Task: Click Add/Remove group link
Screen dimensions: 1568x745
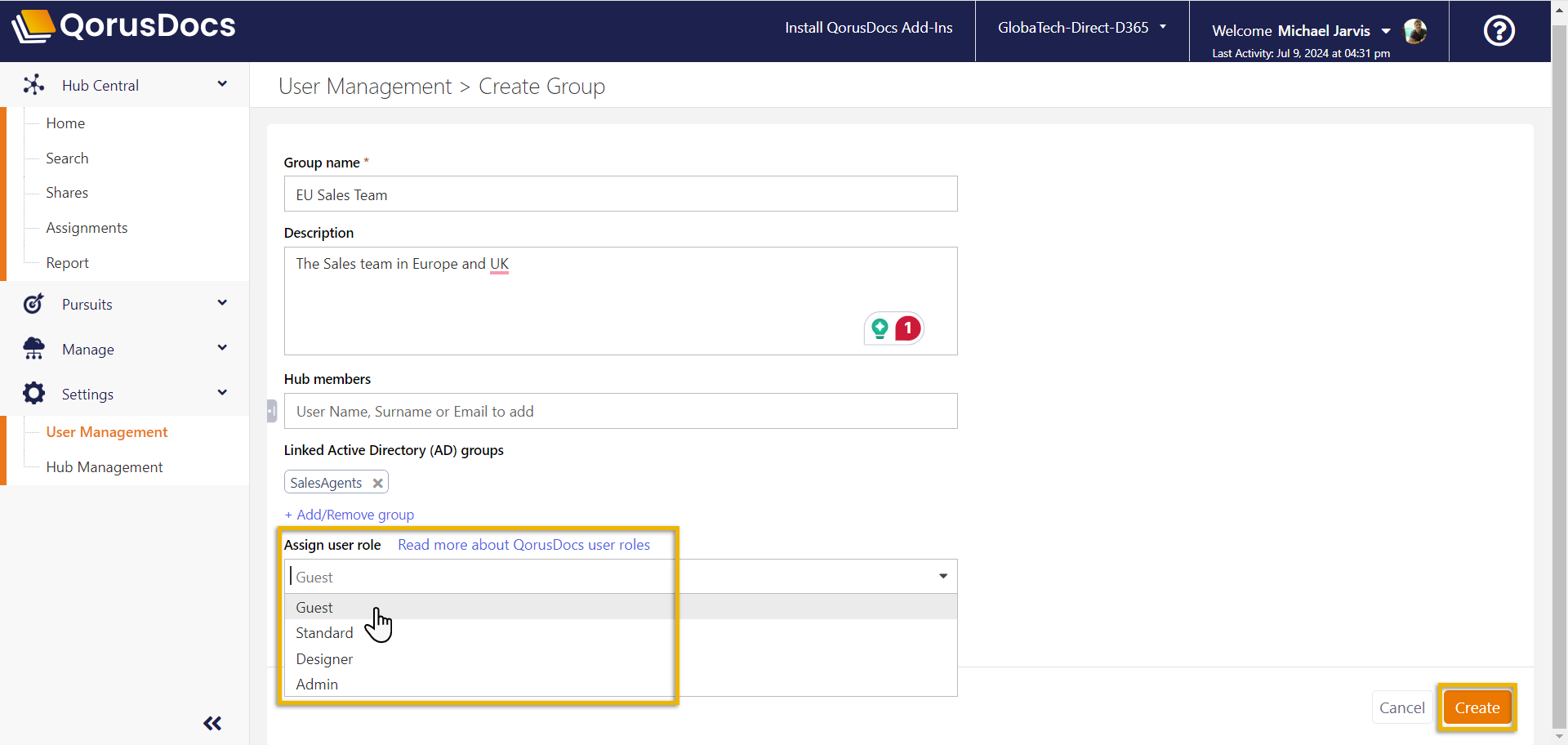Action: click(x=349, y=515)
